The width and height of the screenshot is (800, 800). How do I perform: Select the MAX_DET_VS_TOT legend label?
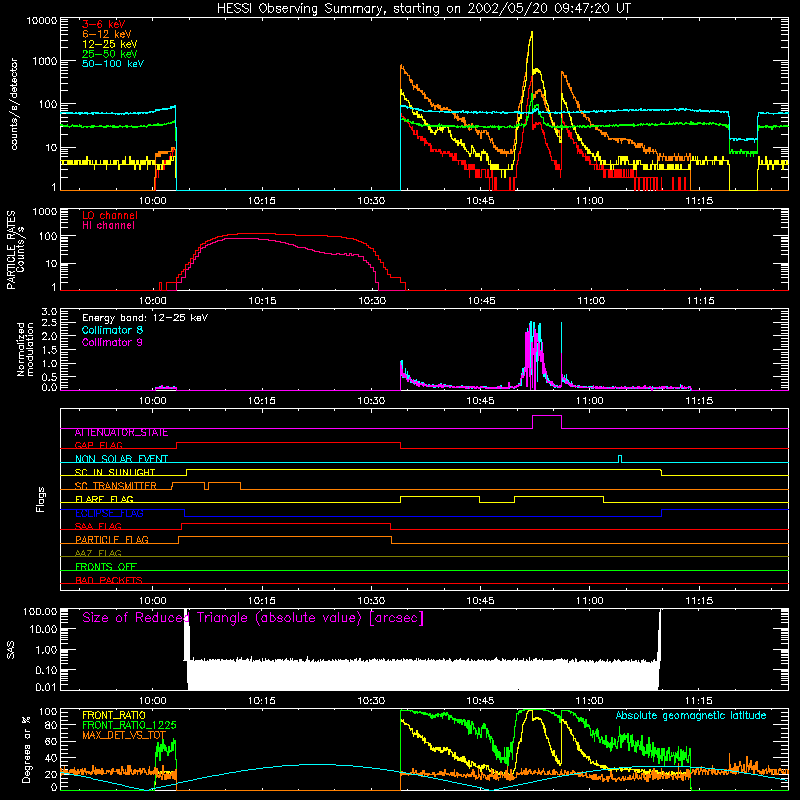coord(123,735)
